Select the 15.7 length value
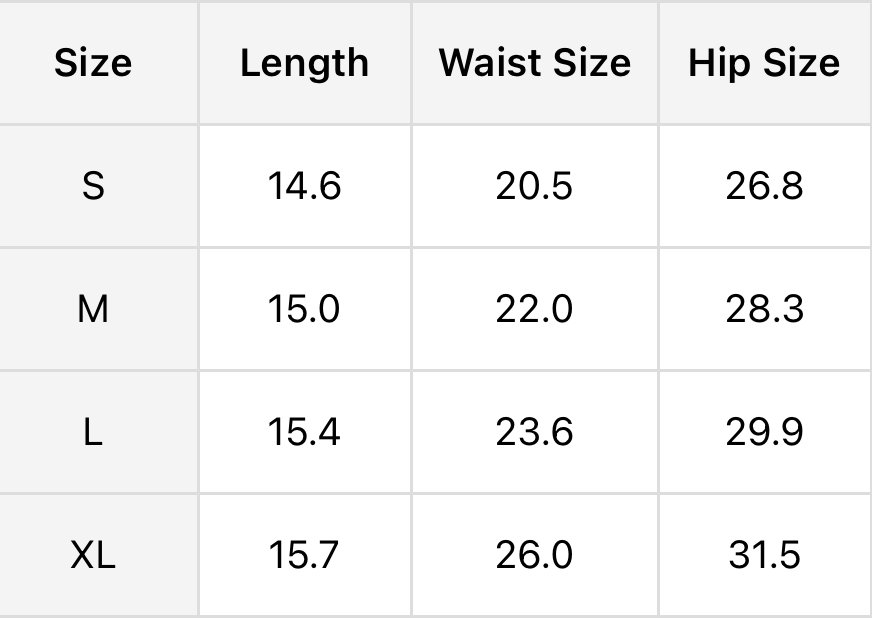This screenshot has width=872, height=620. click(x=304, y=555)
